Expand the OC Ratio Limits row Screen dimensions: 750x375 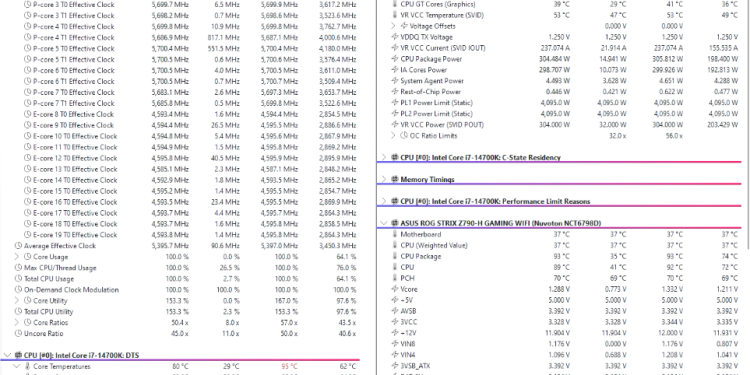coord(393,136)
